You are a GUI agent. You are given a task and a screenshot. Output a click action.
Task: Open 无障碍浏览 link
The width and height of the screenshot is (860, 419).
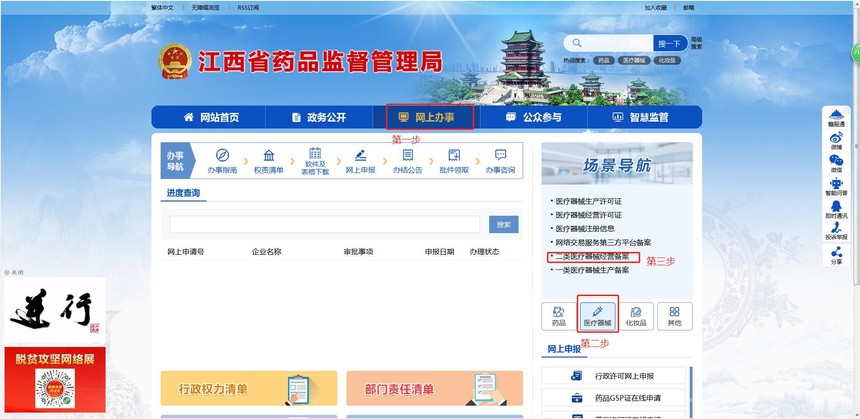[x=206, y=8]
